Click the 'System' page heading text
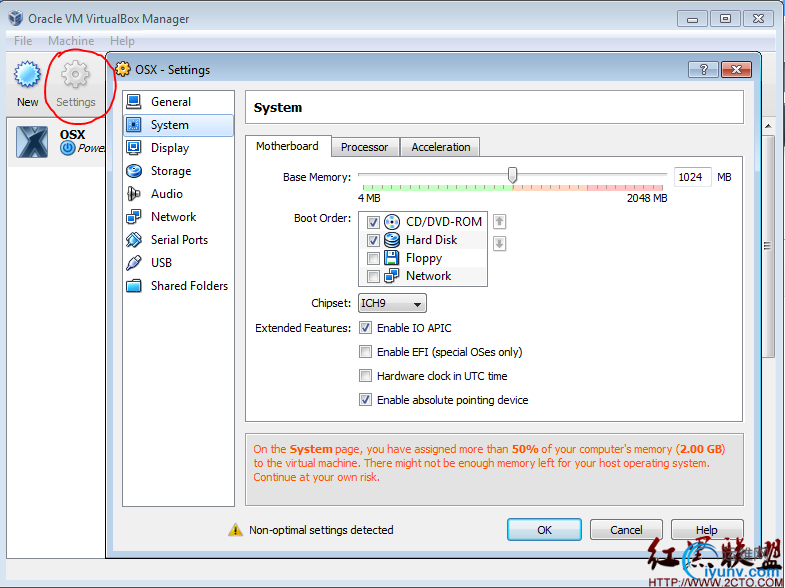Screen dimensions: 785x588 [x=278, y=108]
